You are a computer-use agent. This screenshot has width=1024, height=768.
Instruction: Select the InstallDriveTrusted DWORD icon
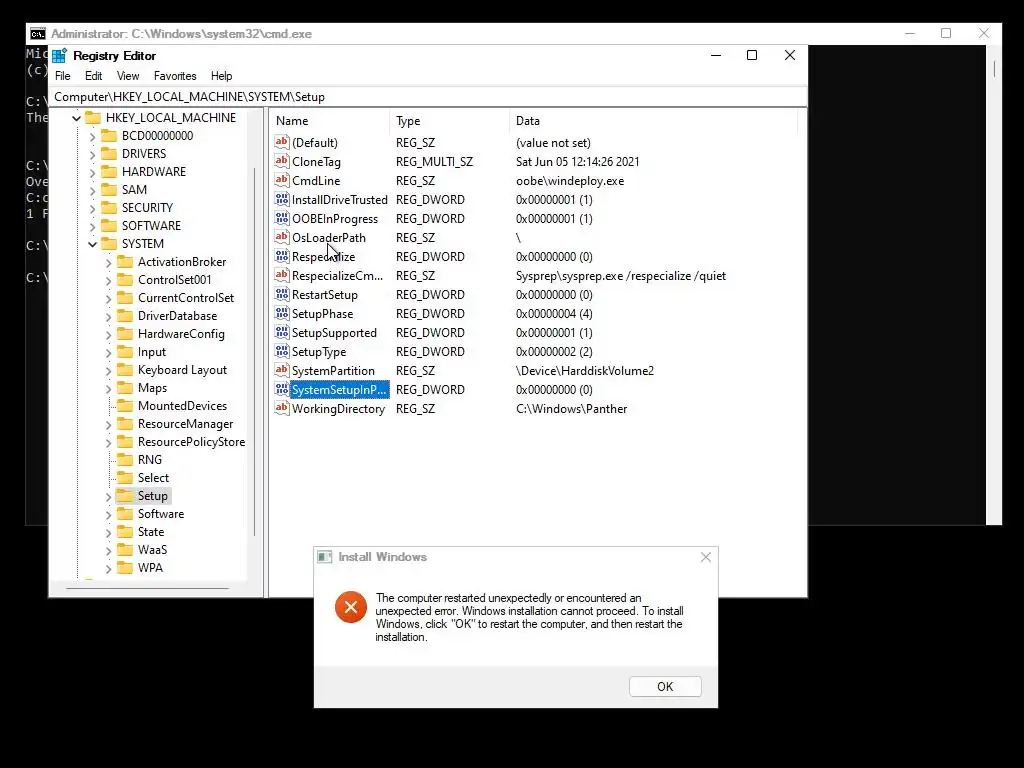281,199
